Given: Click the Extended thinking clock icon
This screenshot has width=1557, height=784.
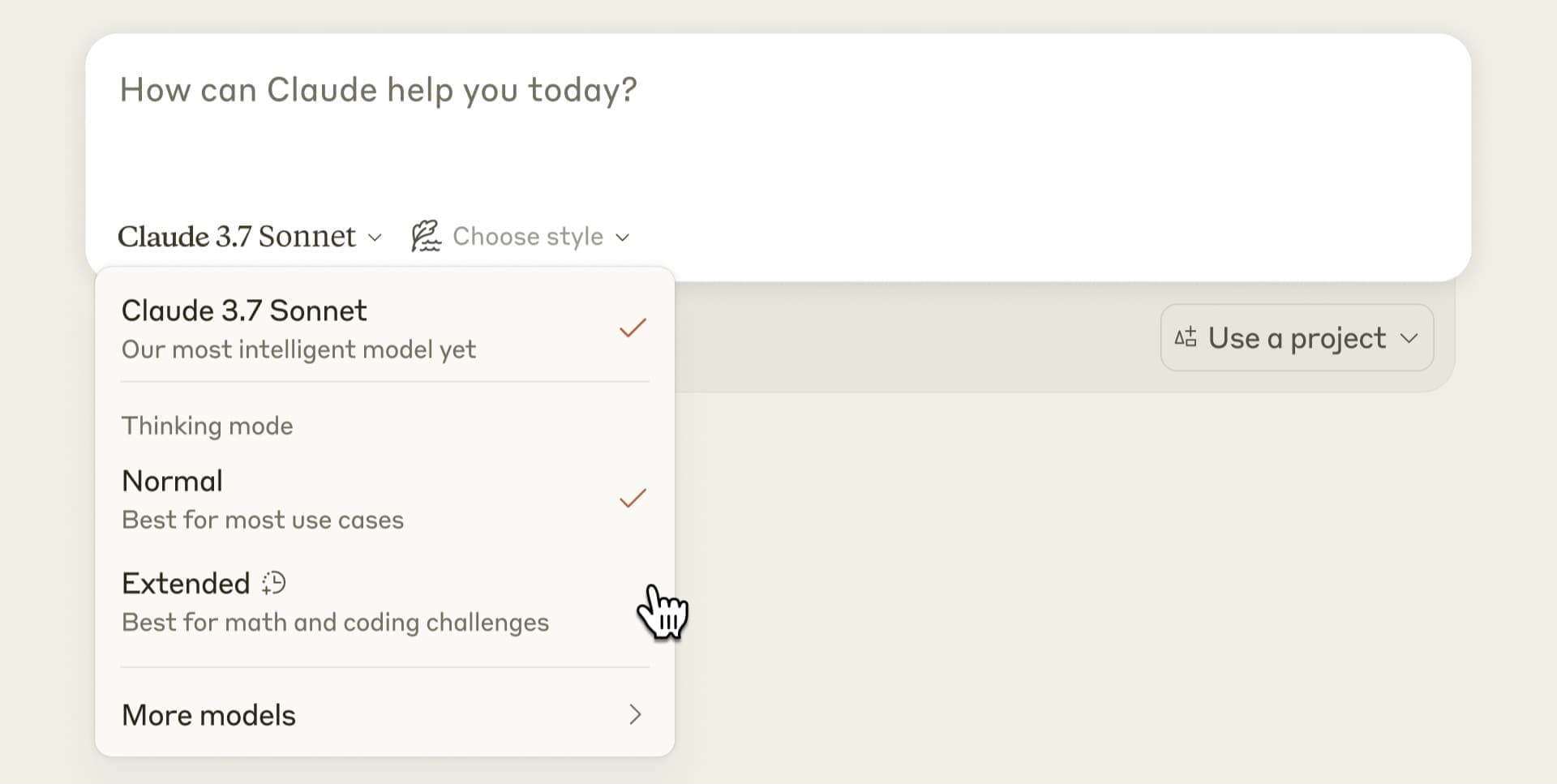Looking at the screenshot, I should pos(274,583).
